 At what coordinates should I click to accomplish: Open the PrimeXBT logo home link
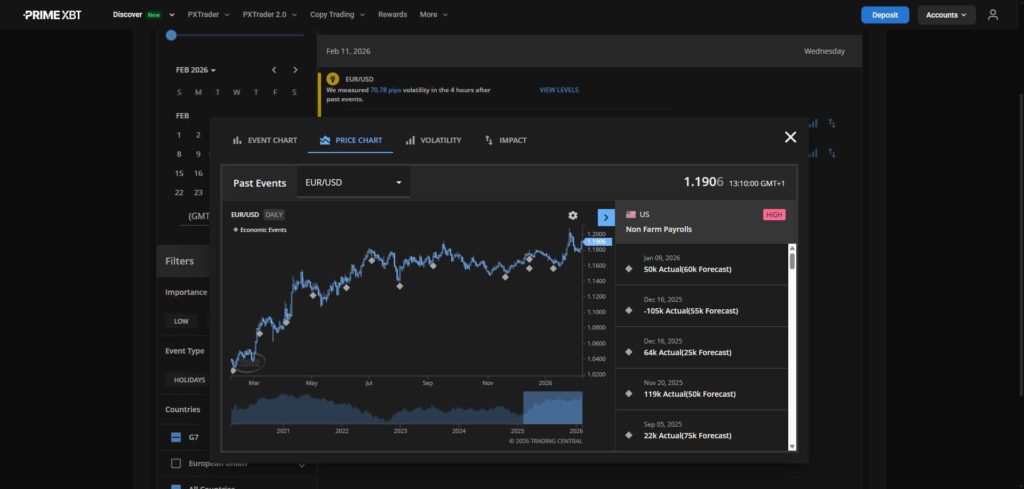tap(52, 14)
